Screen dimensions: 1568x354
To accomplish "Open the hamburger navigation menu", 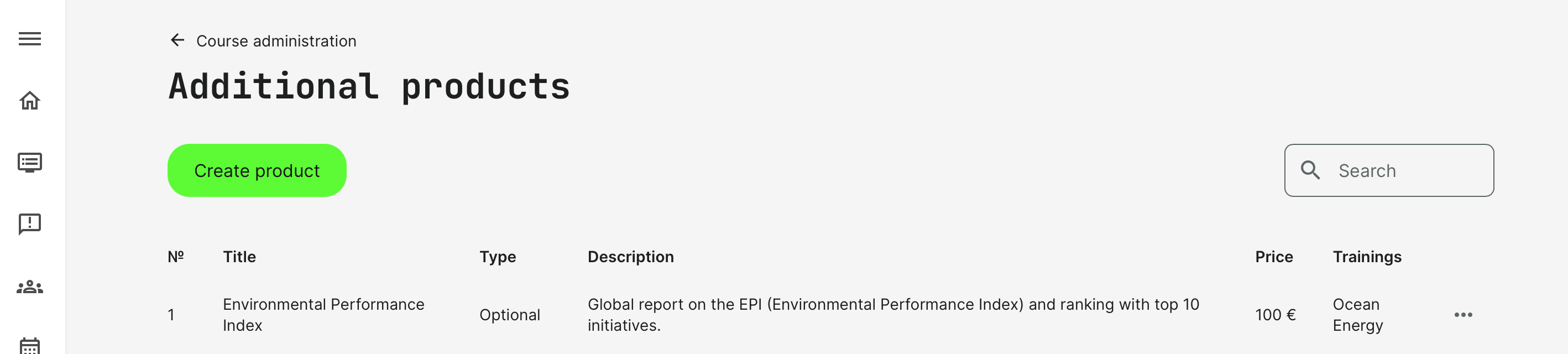I will point(30,39).
